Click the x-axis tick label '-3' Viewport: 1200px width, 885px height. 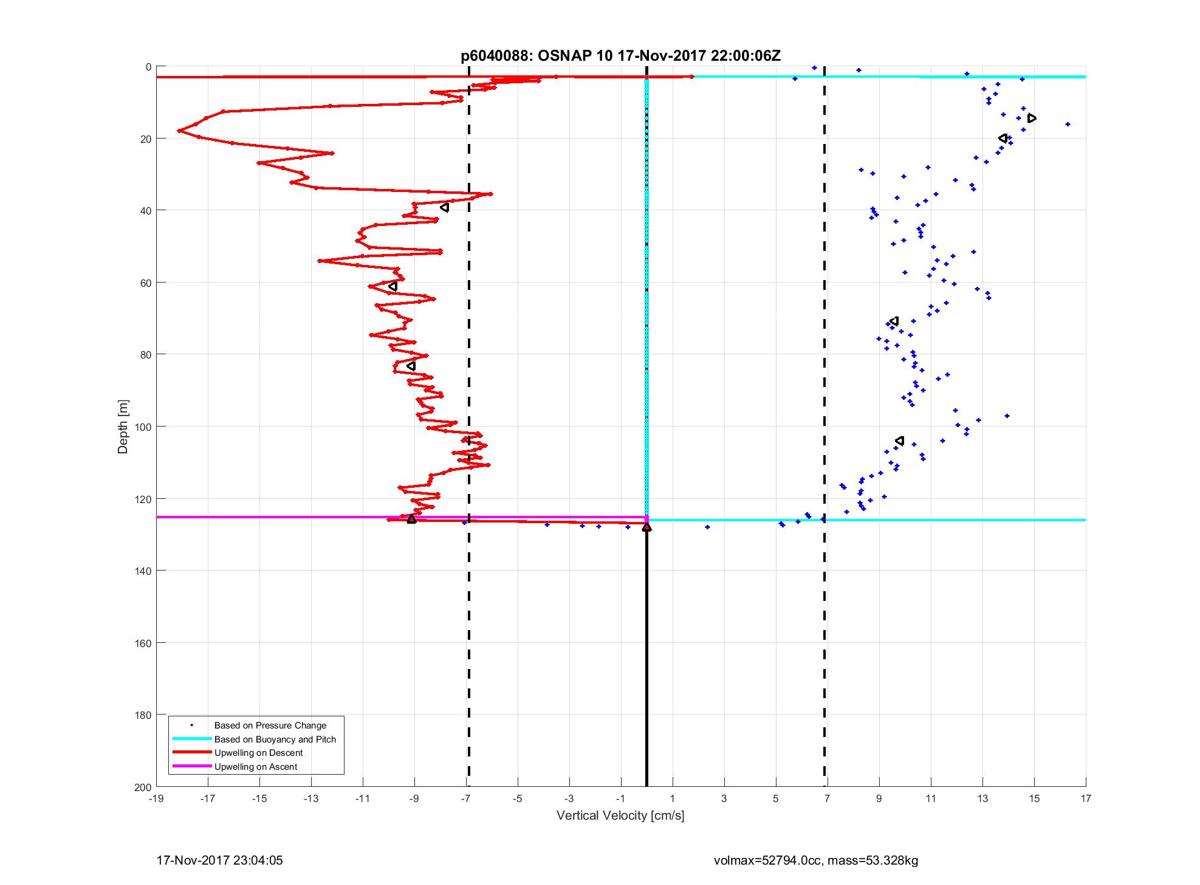pyautogui.click(x=569, y=798)
